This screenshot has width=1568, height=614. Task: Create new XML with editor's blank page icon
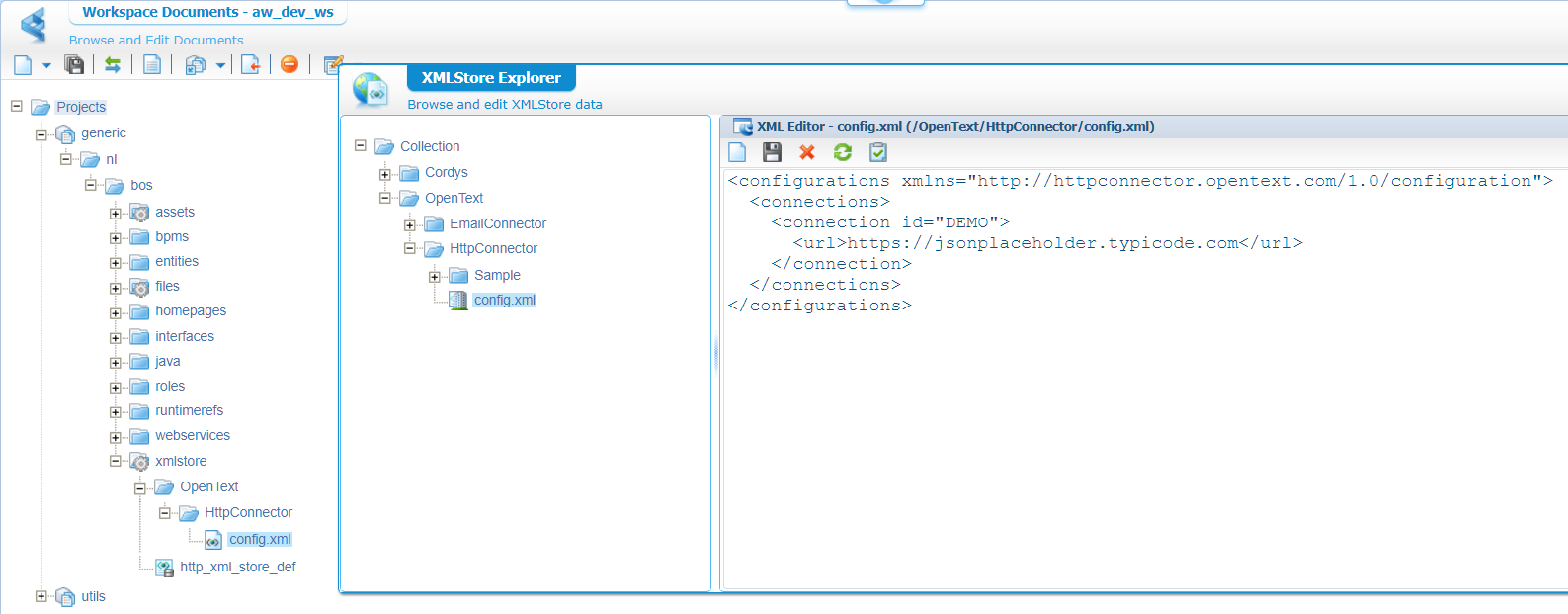click(737, 152)
